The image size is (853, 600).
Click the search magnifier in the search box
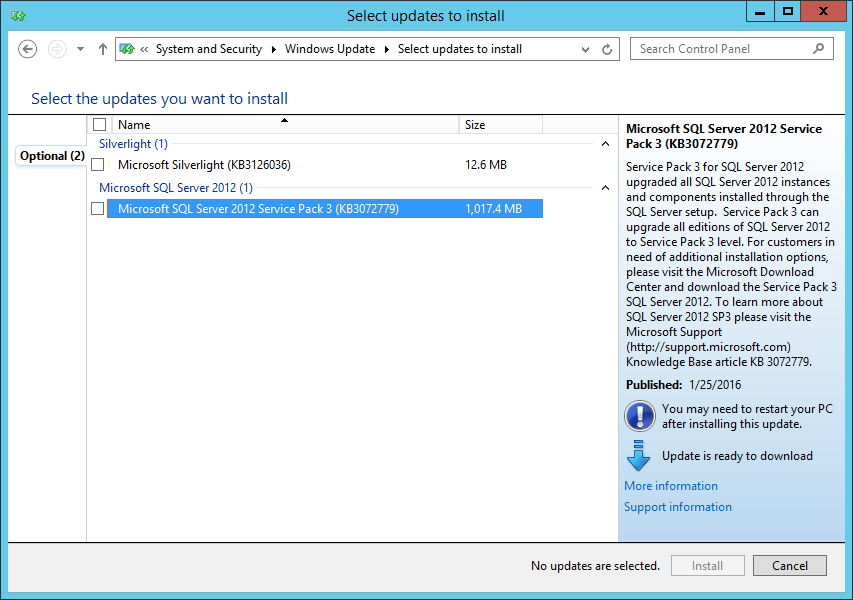[x=818, y=48]
